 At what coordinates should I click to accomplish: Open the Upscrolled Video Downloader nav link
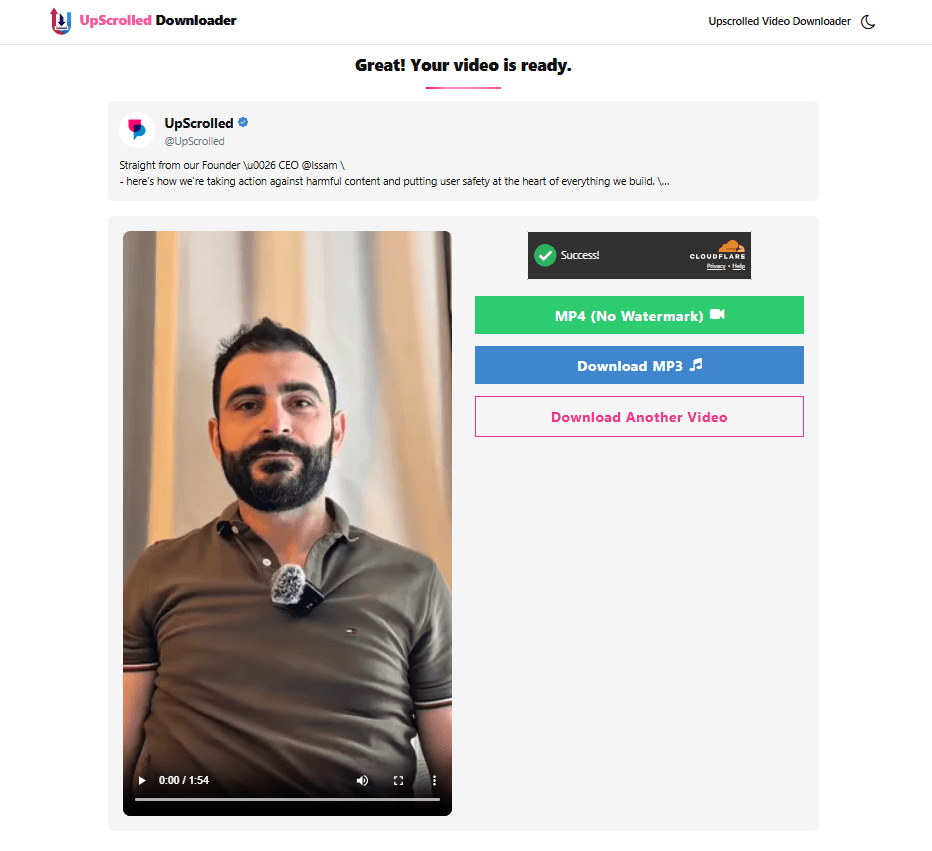click(779, 21)
